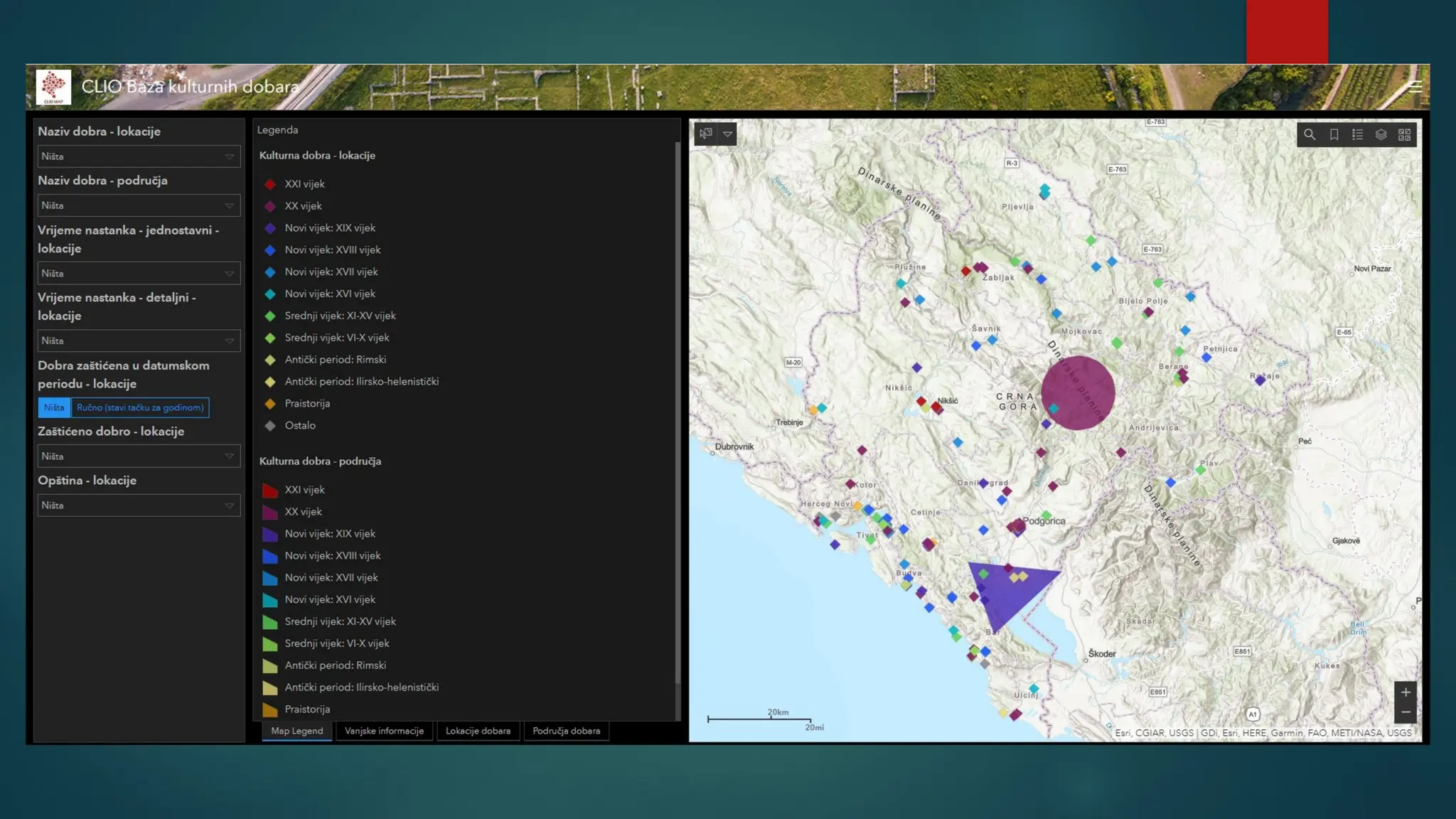Open the map search tool
The width and height of the screenshot is (1456, 819).
click(x=1310, y=134)
